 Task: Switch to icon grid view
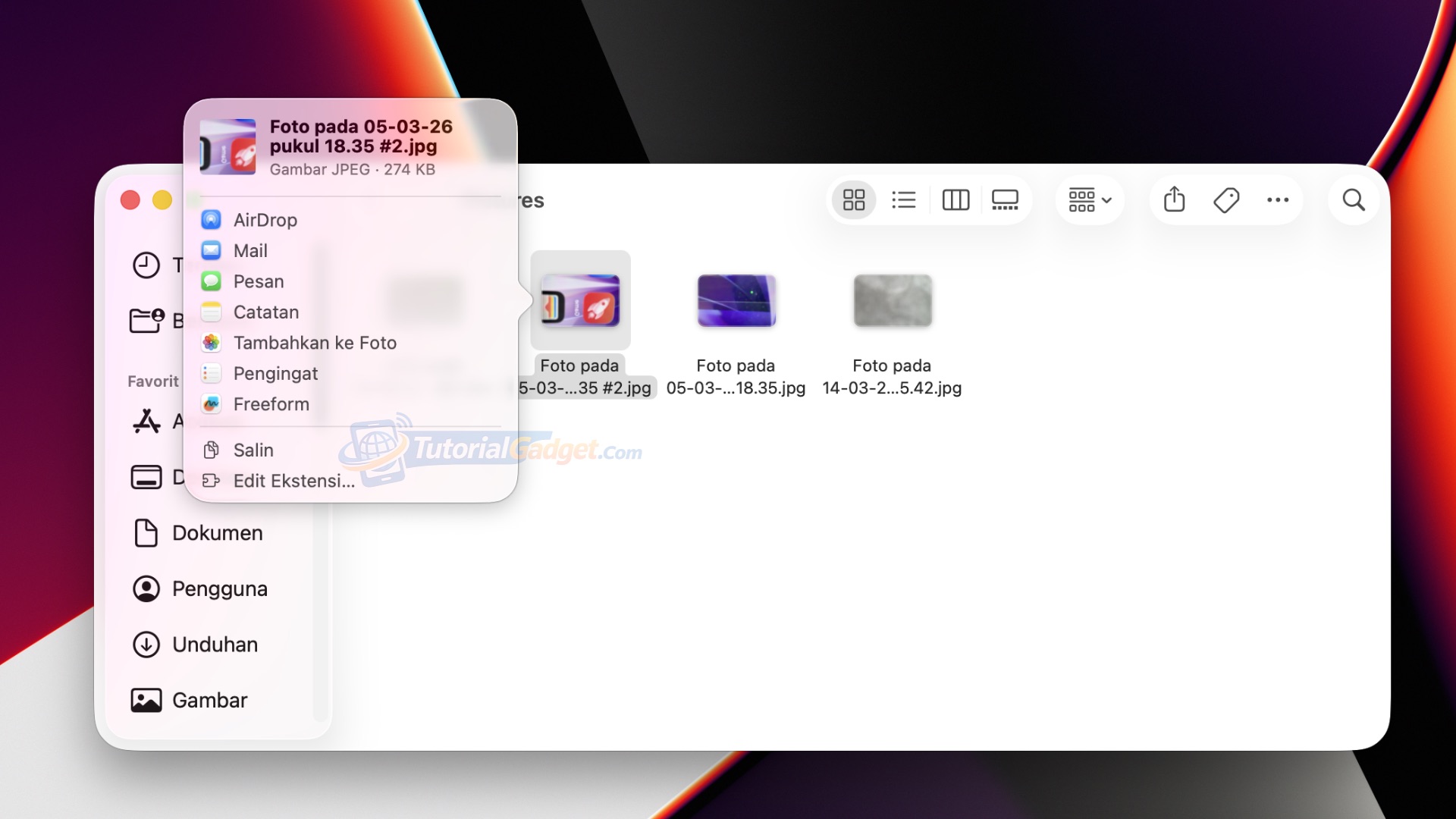tap(854, 200)
